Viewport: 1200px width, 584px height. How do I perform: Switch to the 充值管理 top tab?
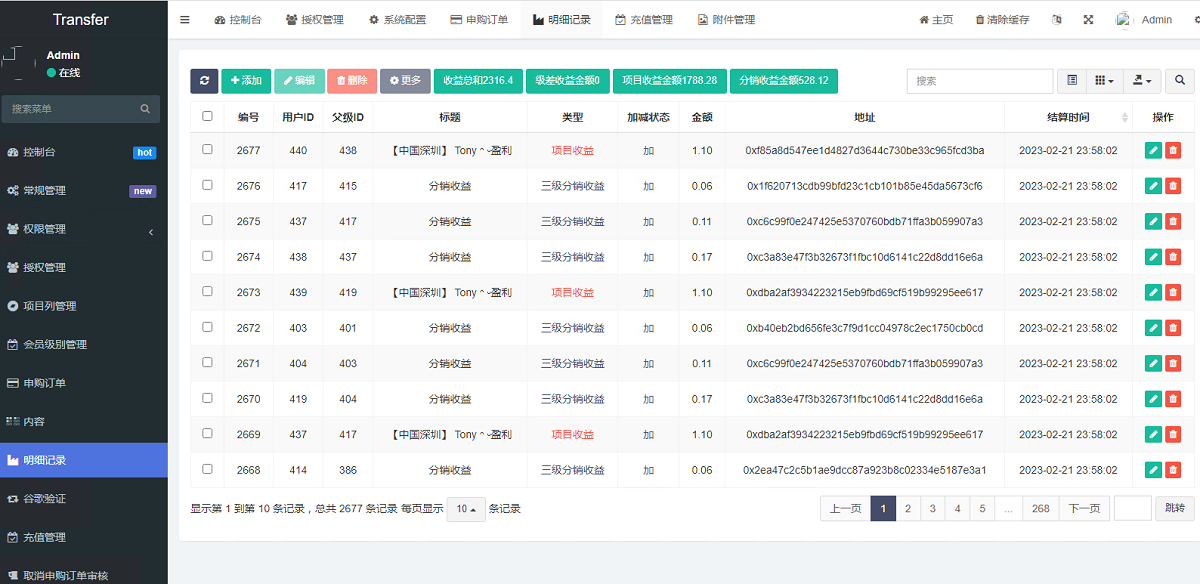[644, 20]
